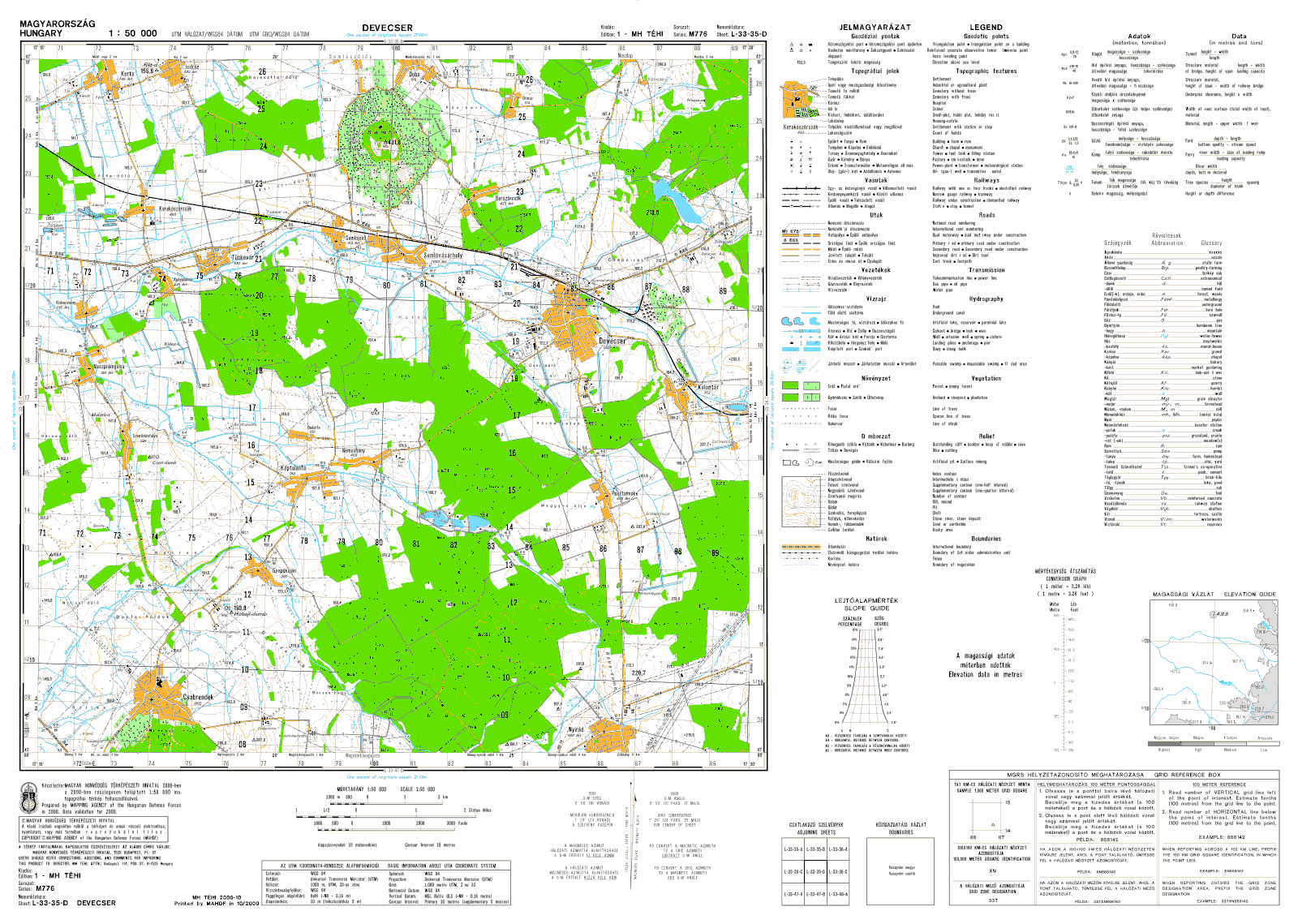Image resolution: width=1298 pixels, height=924 pixels.
Task: Click the Hungarian Defence Forces crest emblem
Action: 29,798
